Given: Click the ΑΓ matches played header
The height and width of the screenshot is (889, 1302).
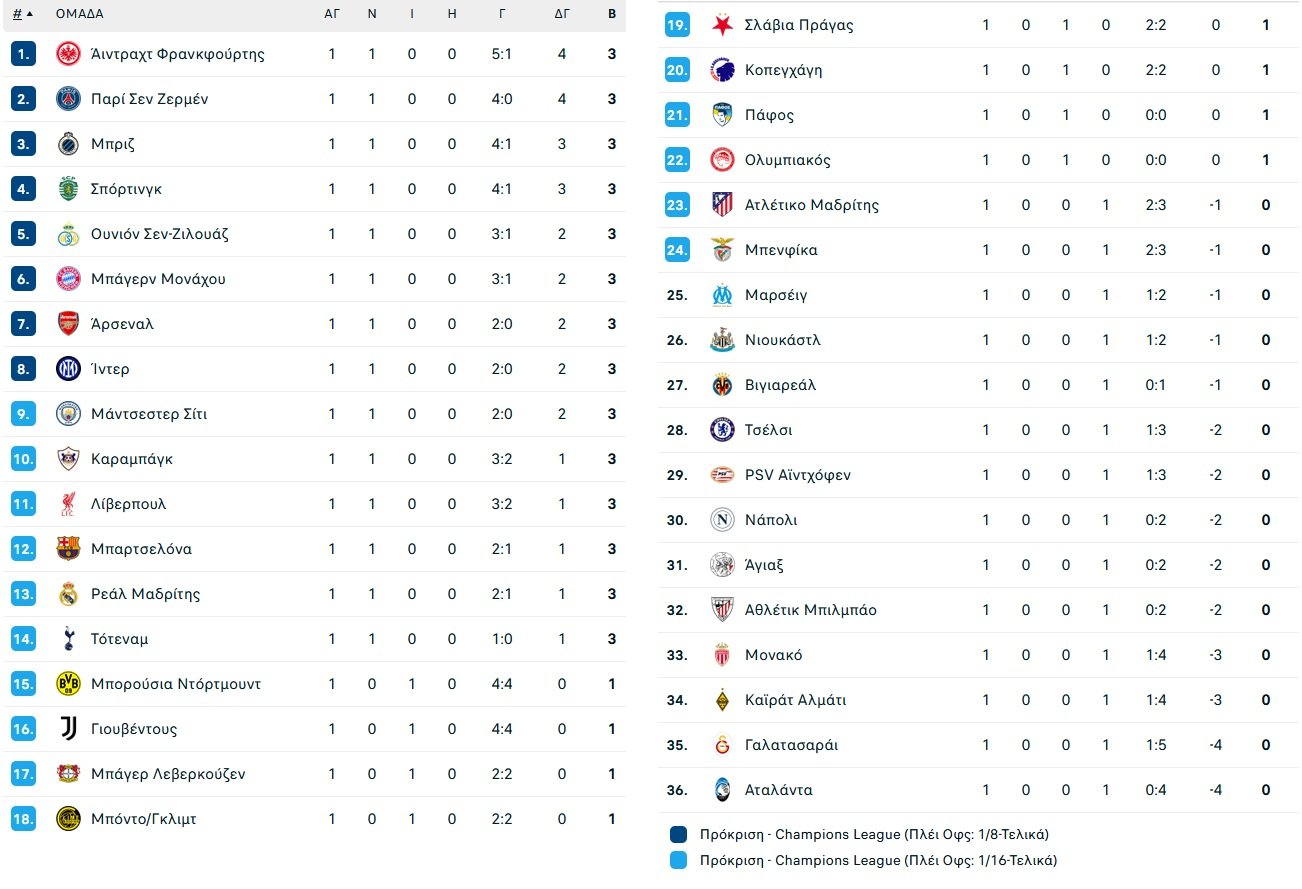Looking at the screenshot, I should point(332,14).
